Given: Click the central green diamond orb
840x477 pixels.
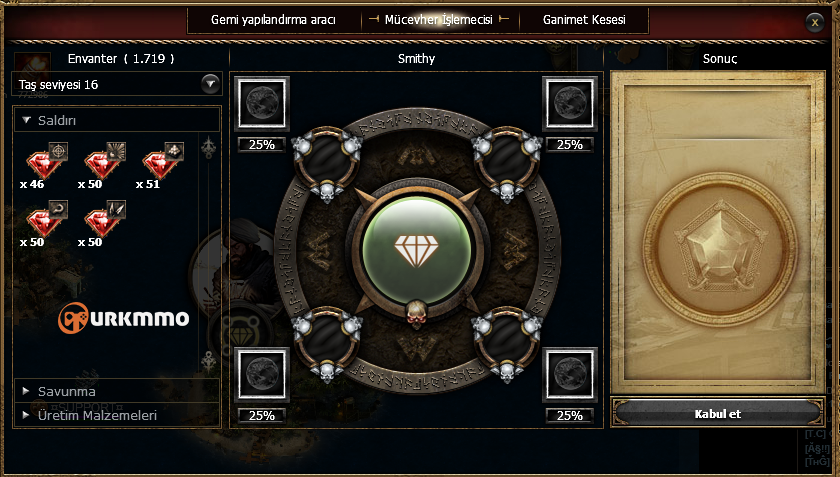Looking at the screenshot, I should [x=416, y=251].
